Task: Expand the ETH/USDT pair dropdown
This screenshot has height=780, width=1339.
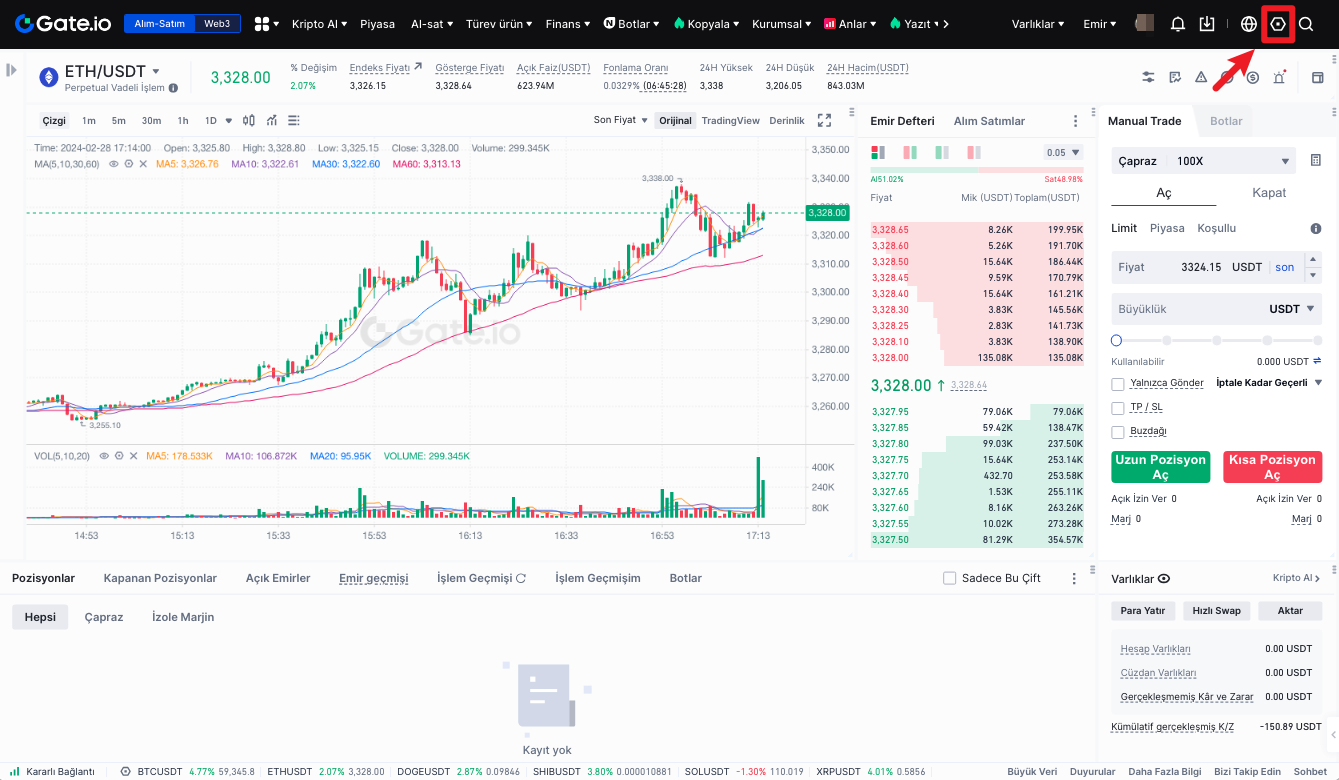Action: pos(156,72)
